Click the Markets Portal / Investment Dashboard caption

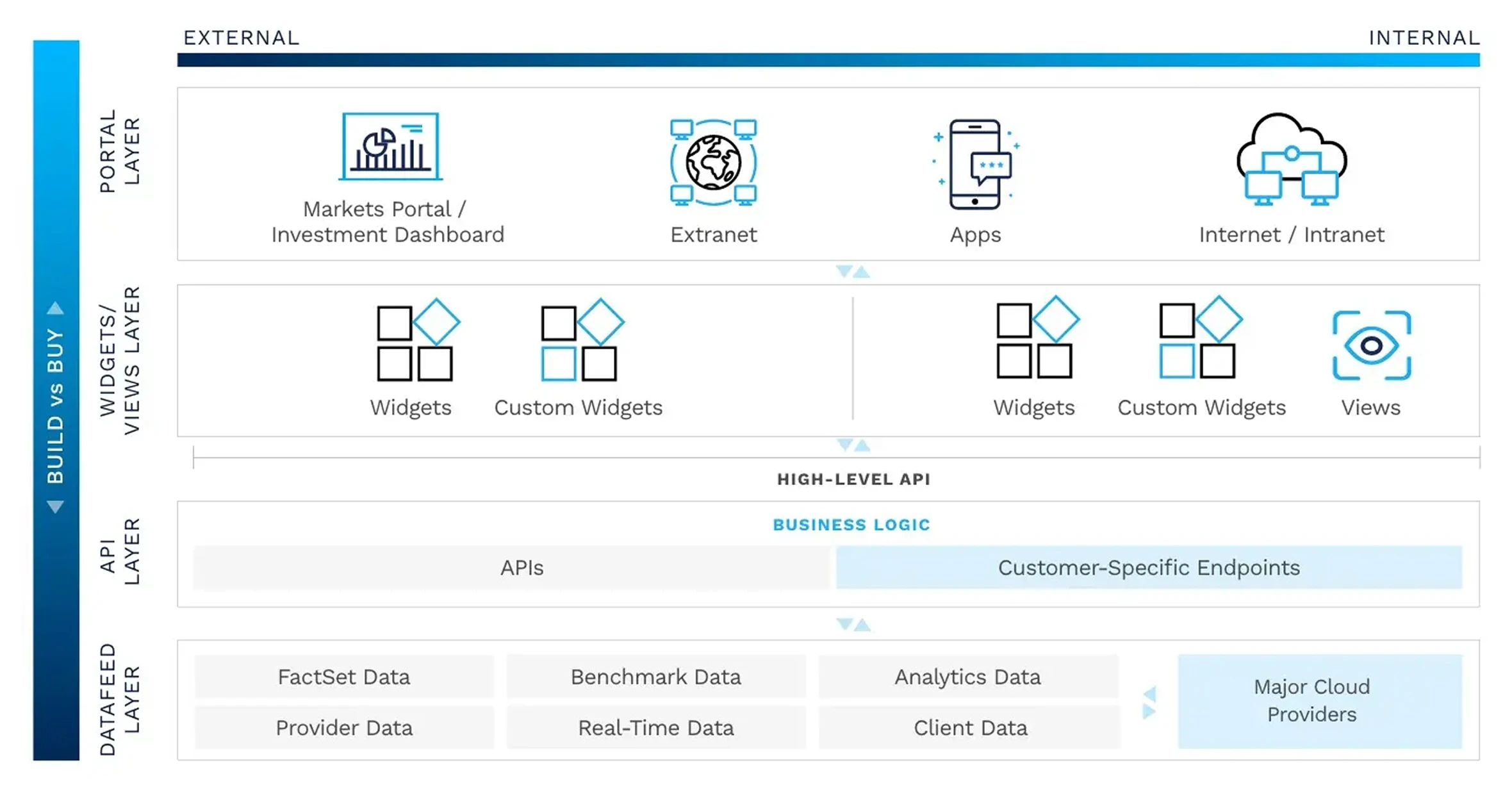(x=388, y=222)
